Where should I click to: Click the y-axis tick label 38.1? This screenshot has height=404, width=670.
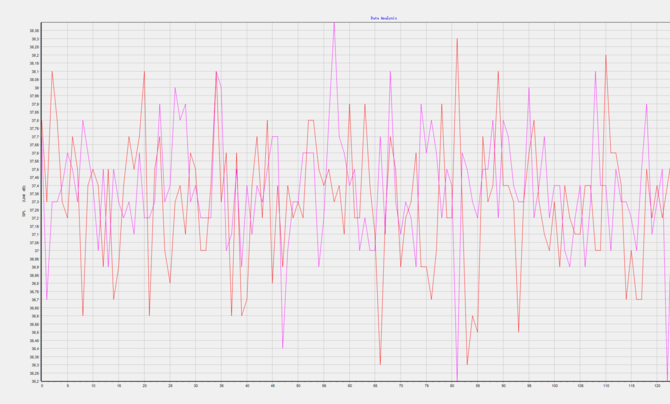click(35, 72)
